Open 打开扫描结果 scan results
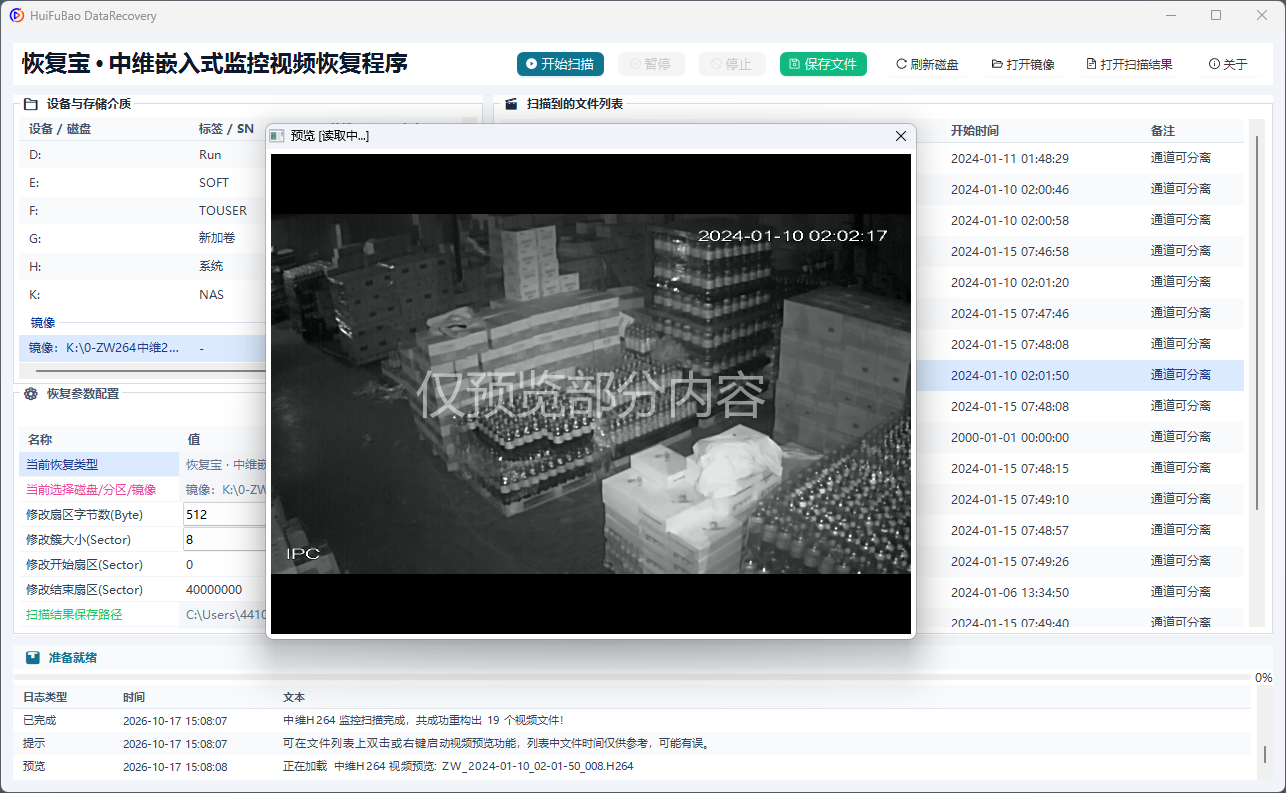This screenshot has height=793, width=1286. tap(1129, 64)
